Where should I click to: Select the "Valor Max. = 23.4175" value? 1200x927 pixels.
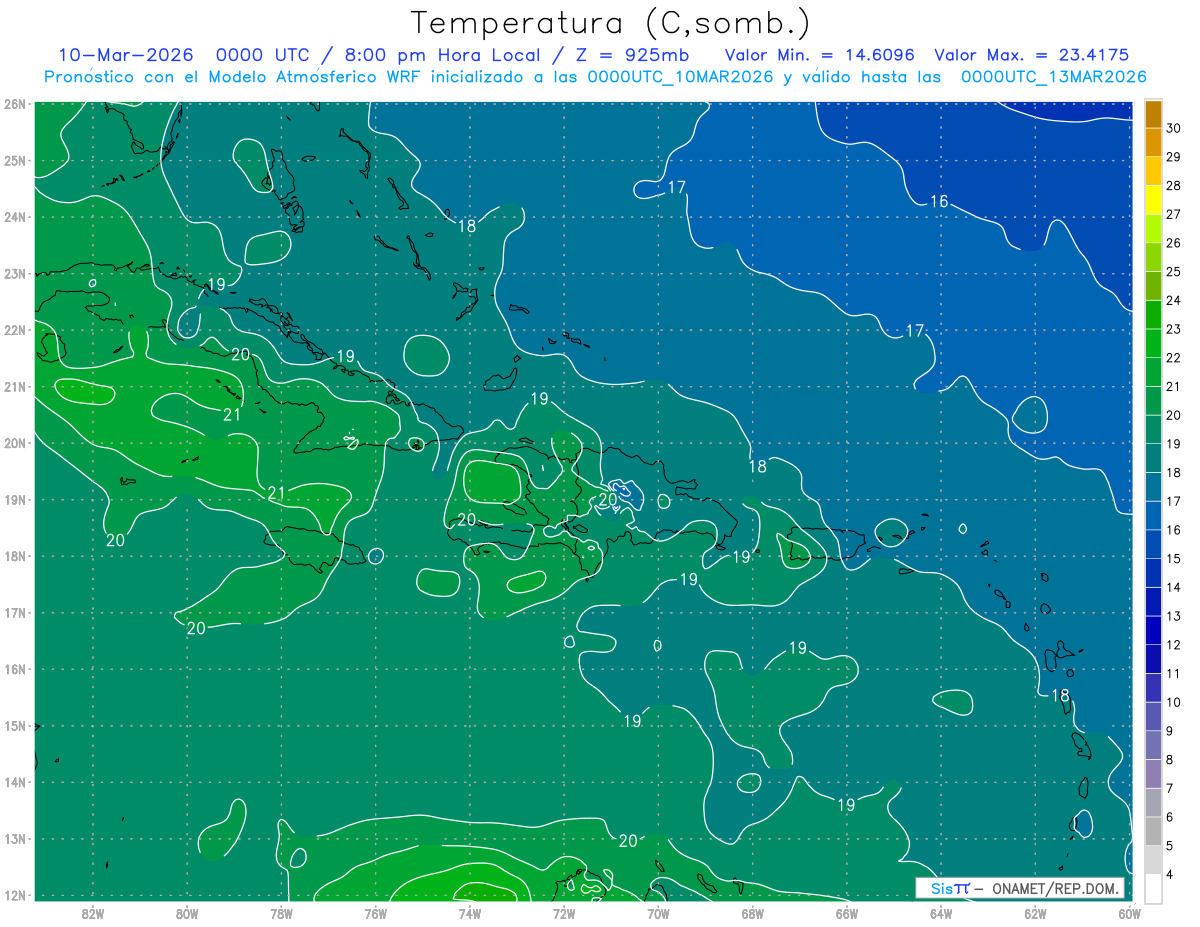tap(1031, 55)
